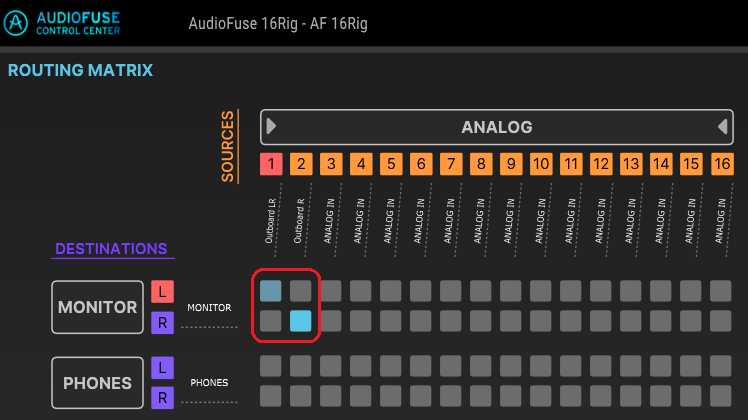Screen dimensions: 748x420
Task: Enable routing of source 2 to Monitor L
Action: [301, 291]
